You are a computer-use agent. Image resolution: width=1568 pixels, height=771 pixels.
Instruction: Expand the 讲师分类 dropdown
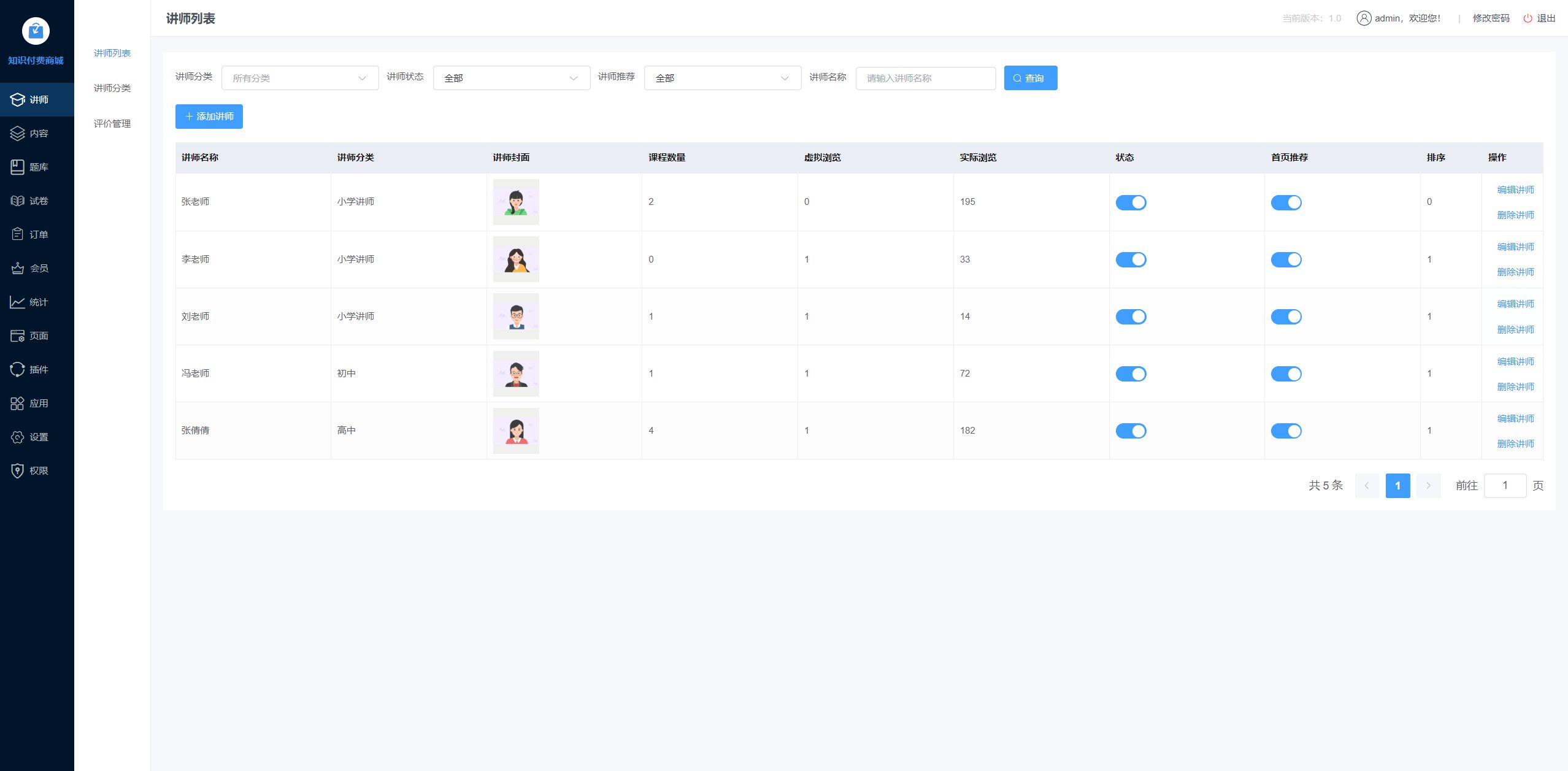click(300, 78)
